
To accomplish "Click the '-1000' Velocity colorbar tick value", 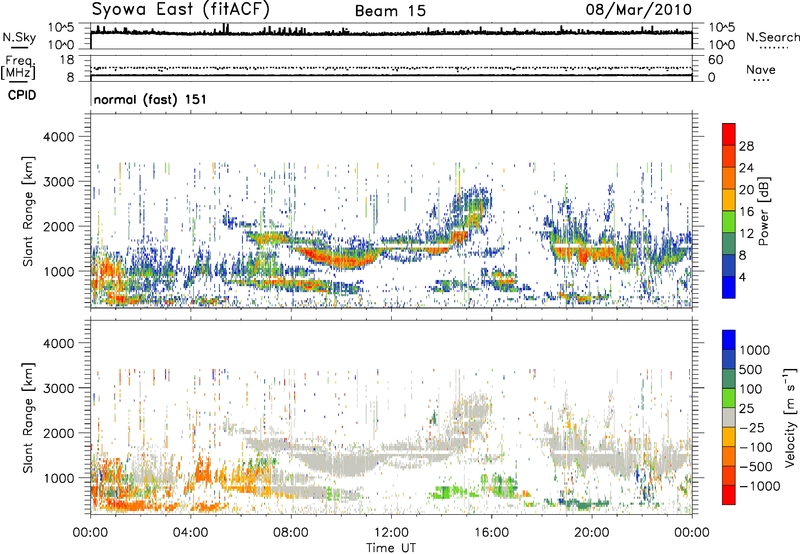I will 759,486.
